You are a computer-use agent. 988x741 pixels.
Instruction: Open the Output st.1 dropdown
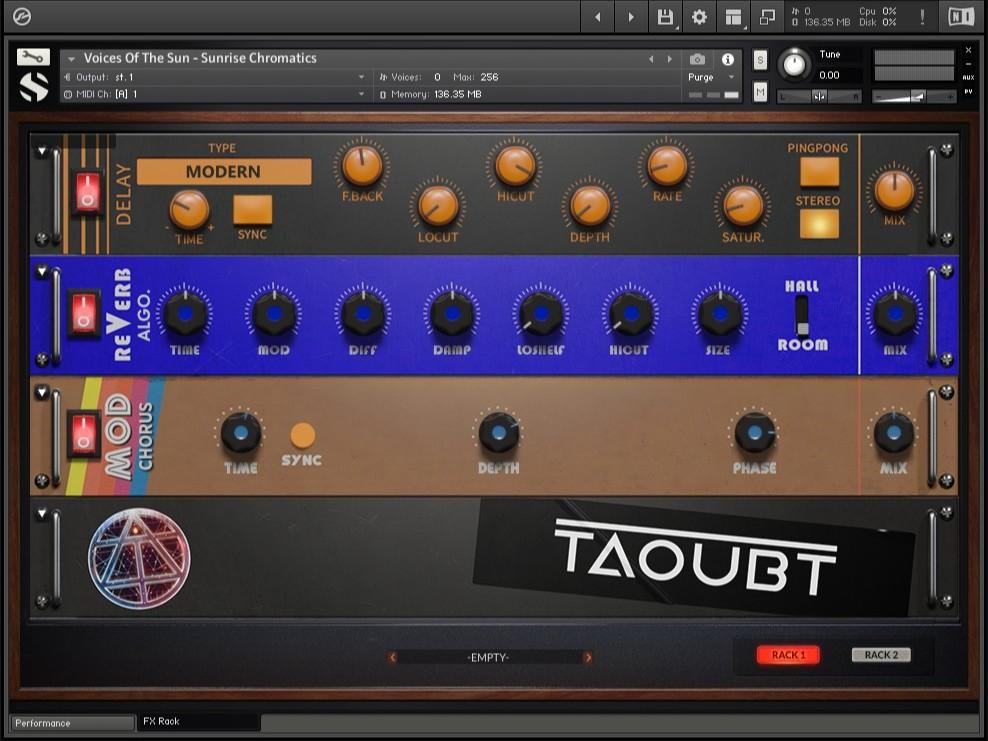tap(215, 77)
